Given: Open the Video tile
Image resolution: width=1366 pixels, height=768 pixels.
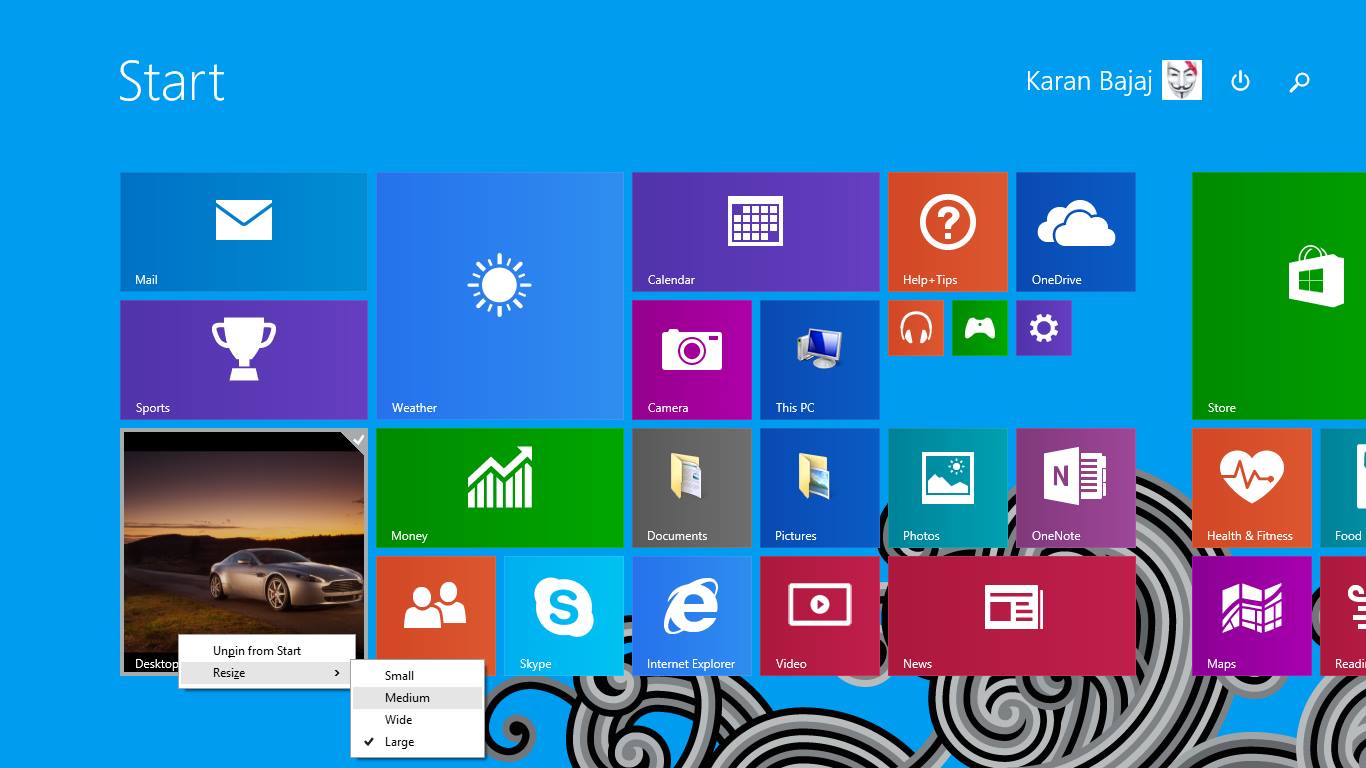Looking at the screenshot, I should pos(820,616).
